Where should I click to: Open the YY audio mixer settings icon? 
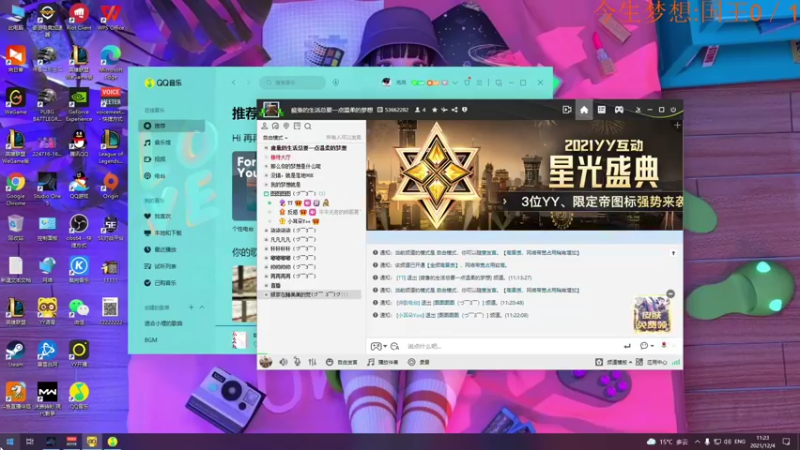tap(312, 362)
